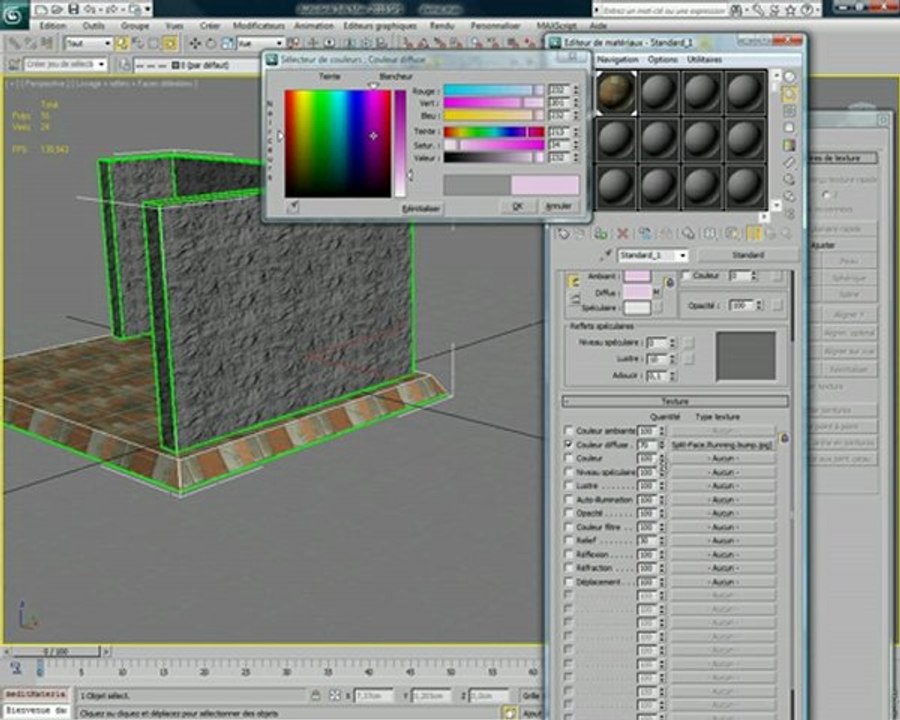
Task: Click the Material ID channel icon
Action: [710, 234]
